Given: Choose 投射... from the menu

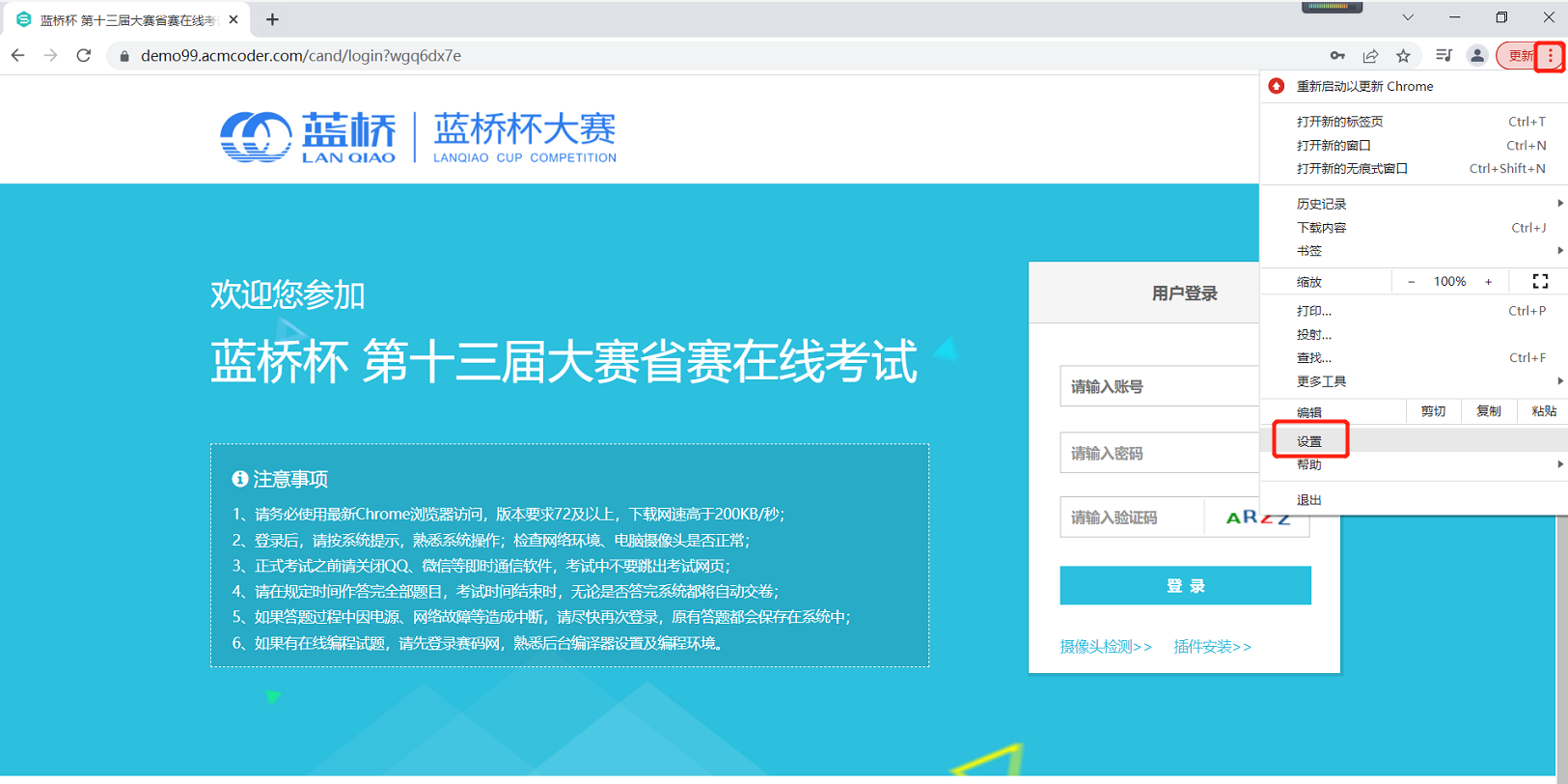Looking at the screenshot, I should [1414, 334].
